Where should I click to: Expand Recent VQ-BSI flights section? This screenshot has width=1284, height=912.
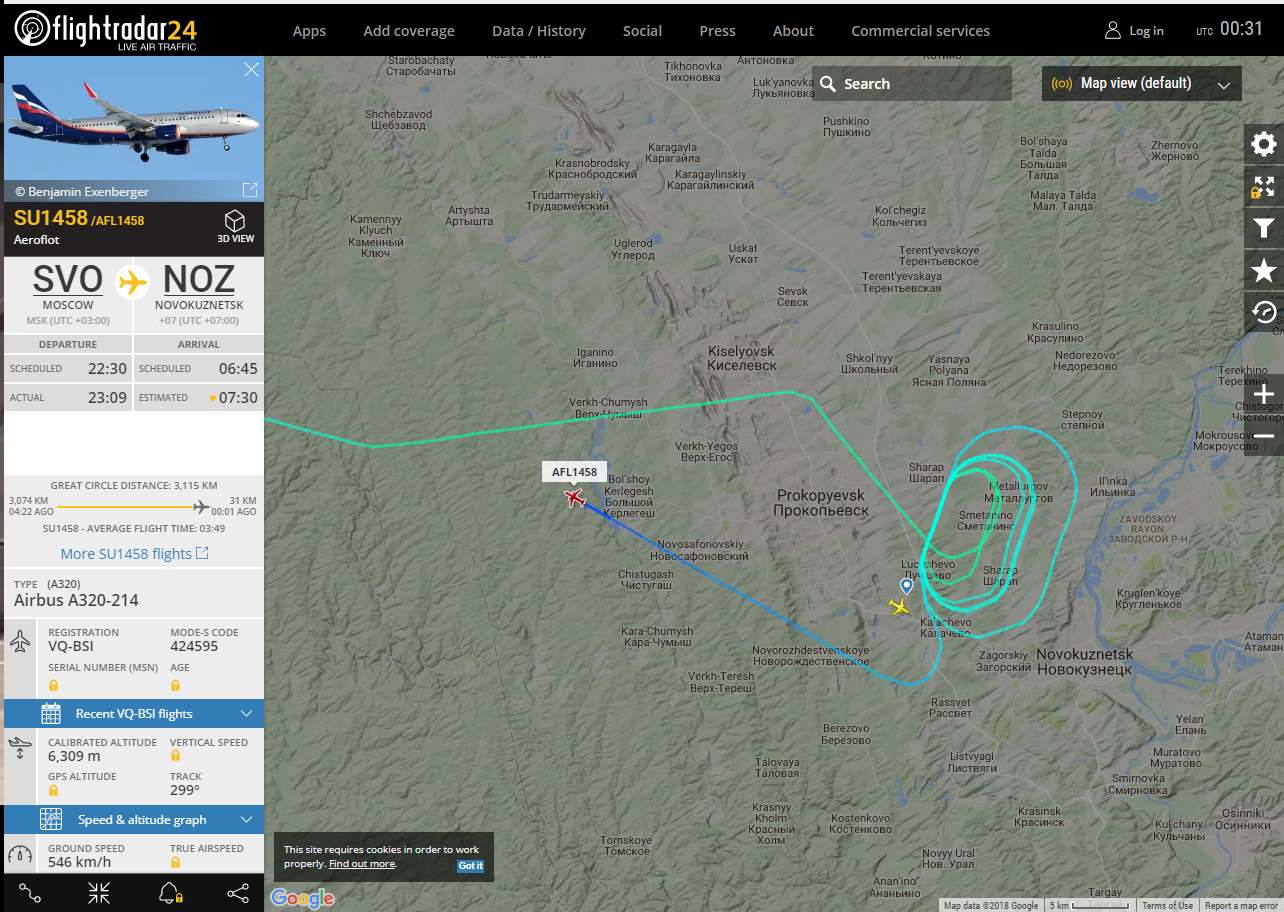[134, 713]
